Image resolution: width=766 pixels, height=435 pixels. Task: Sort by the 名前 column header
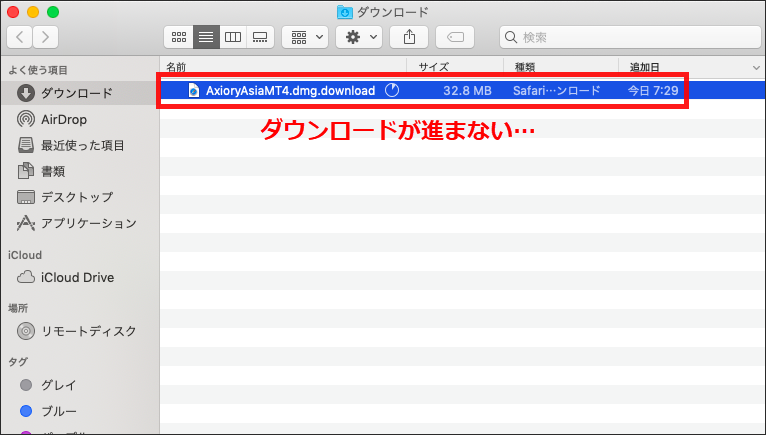pyautogui.click(x=283, y=67)
